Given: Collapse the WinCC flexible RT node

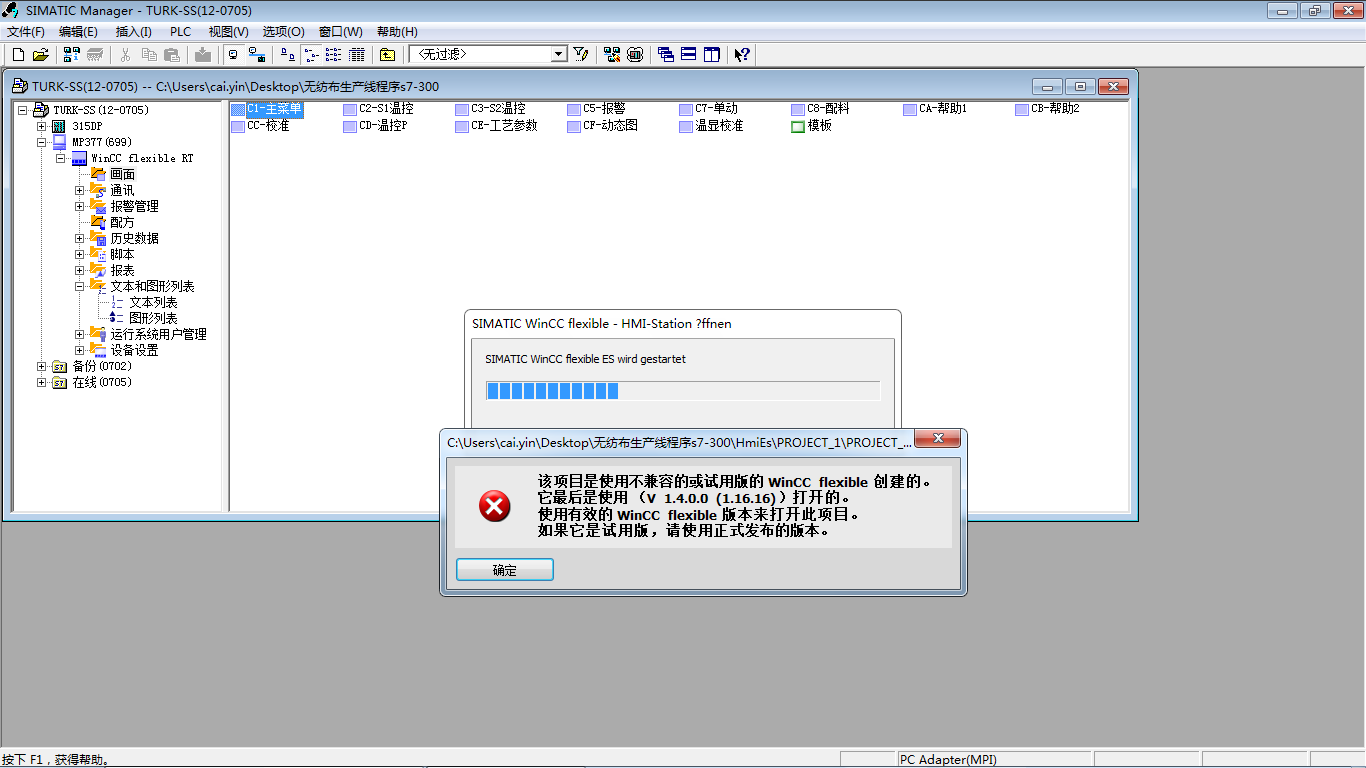Looking at the screenshot, I should point(61,158).
